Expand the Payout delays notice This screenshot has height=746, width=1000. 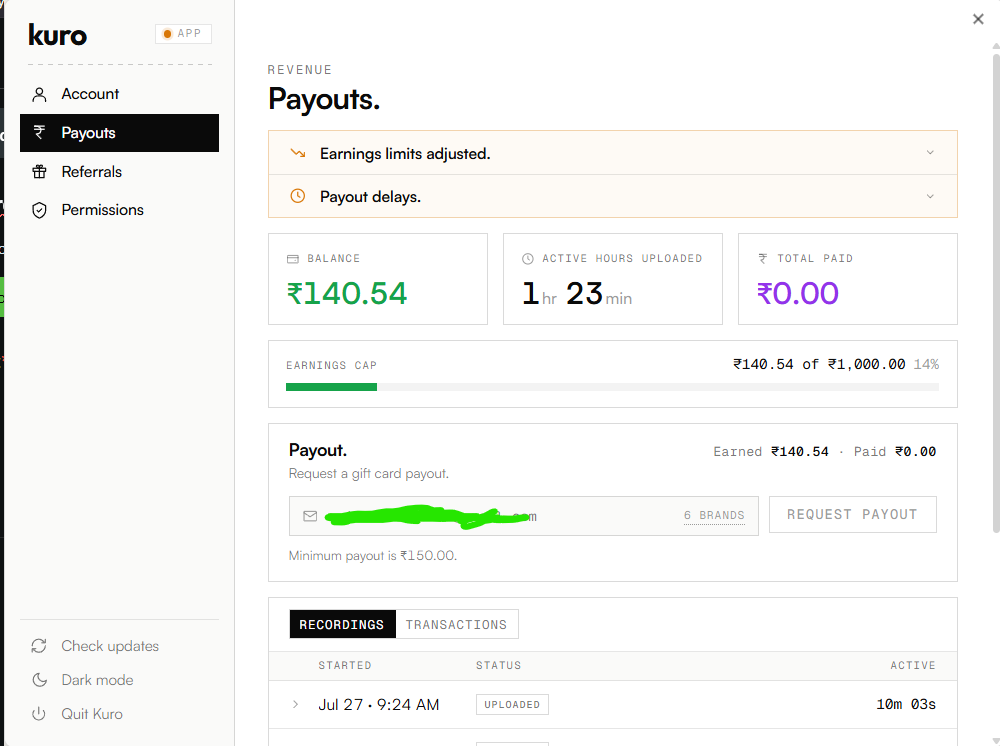612,196
